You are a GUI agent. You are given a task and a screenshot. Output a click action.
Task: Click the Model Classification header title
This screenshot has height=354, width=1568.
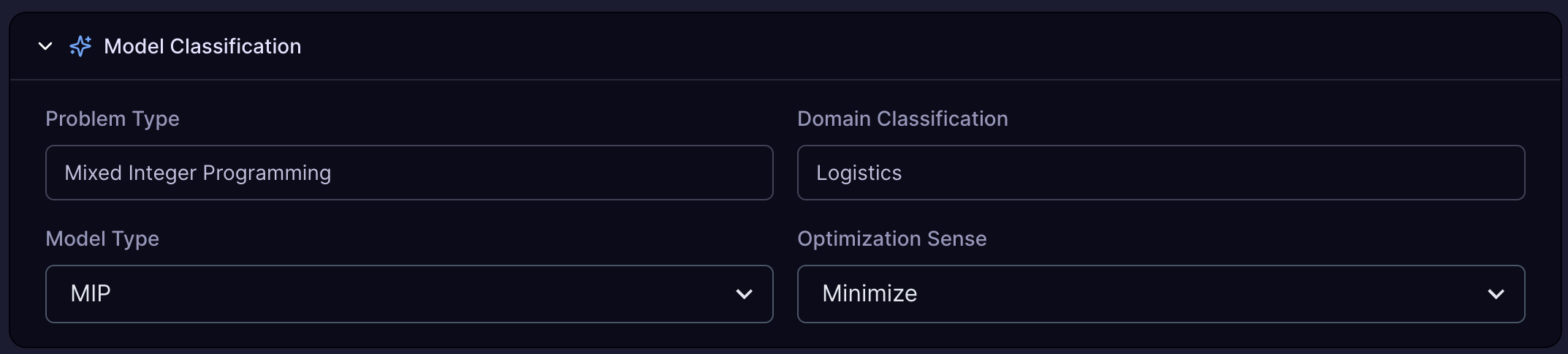[x=202, y=47]
